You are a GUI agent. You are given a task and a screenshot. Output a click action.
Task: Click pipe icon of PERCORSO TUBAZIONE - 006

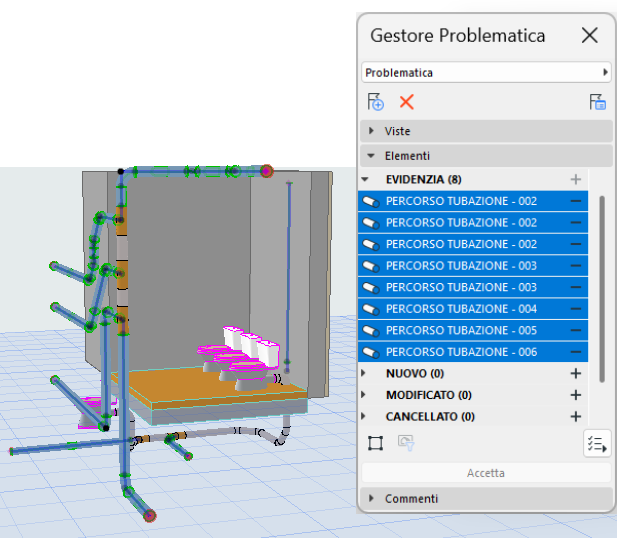point(371,352)
